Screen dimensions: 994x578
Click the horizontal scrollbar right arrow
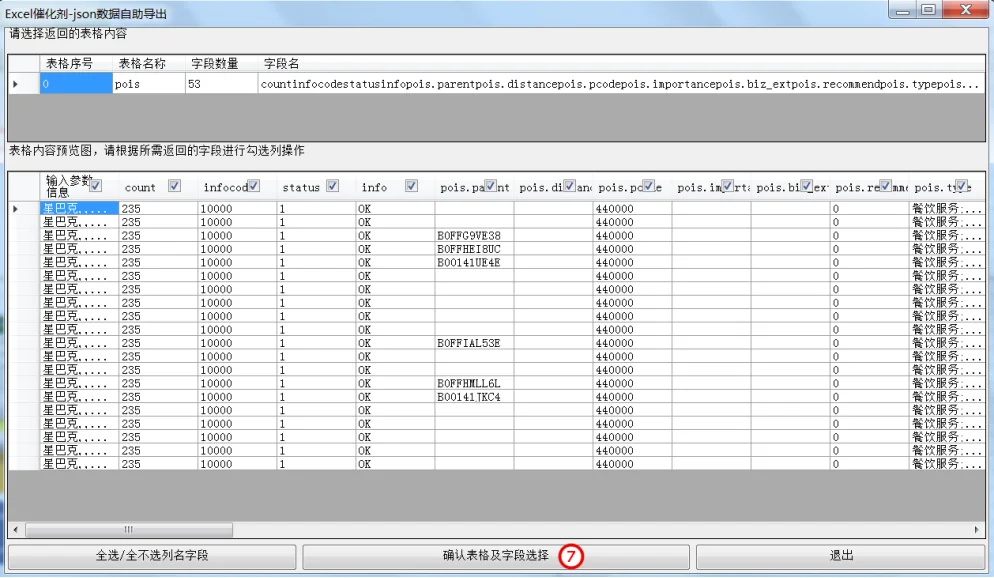coord(977,529)
